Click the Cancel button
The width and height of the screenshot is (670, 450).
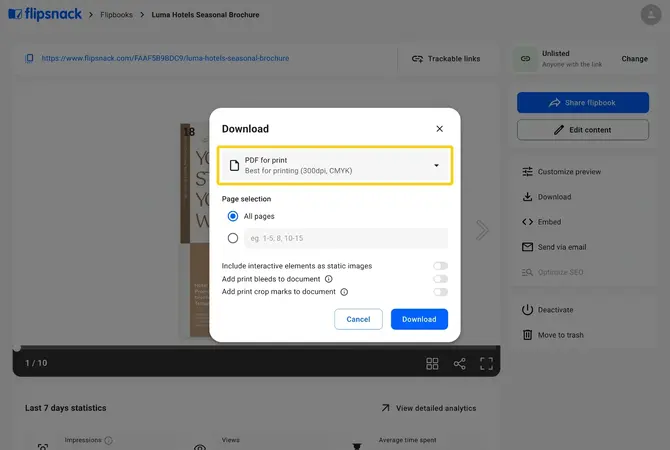point(358,319)
